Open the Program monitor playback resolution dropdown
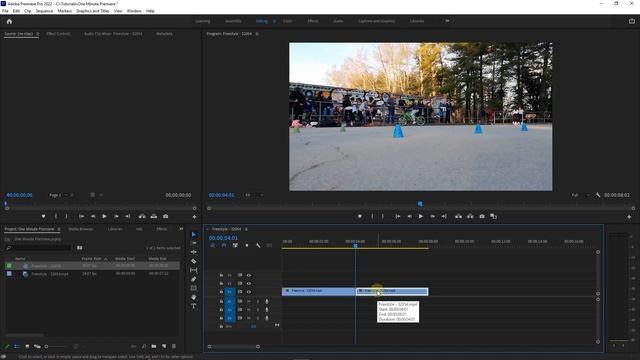Screen dimensions: 640x360 click(580, 195)
